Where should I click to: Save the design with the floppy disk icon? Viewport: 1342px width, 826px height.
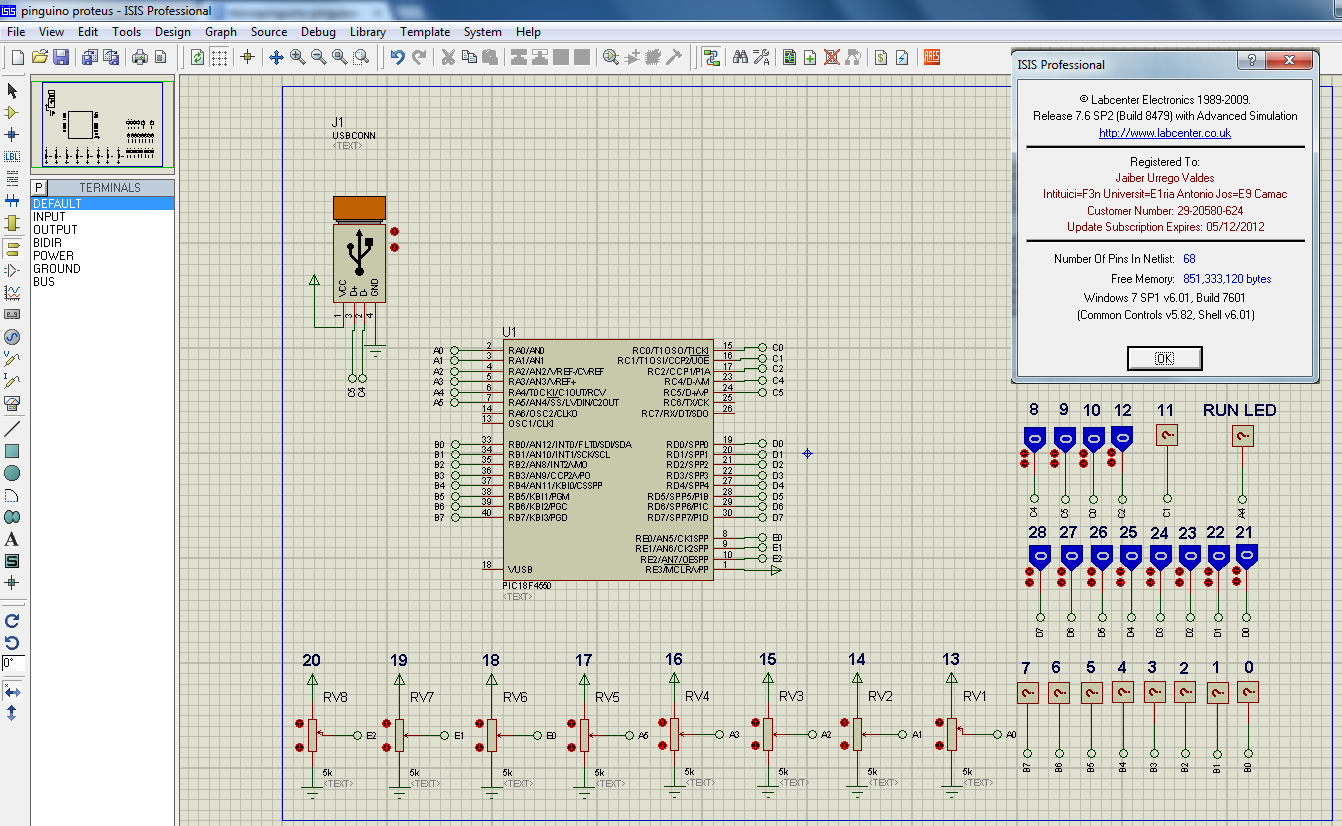(x=61, y=57)
